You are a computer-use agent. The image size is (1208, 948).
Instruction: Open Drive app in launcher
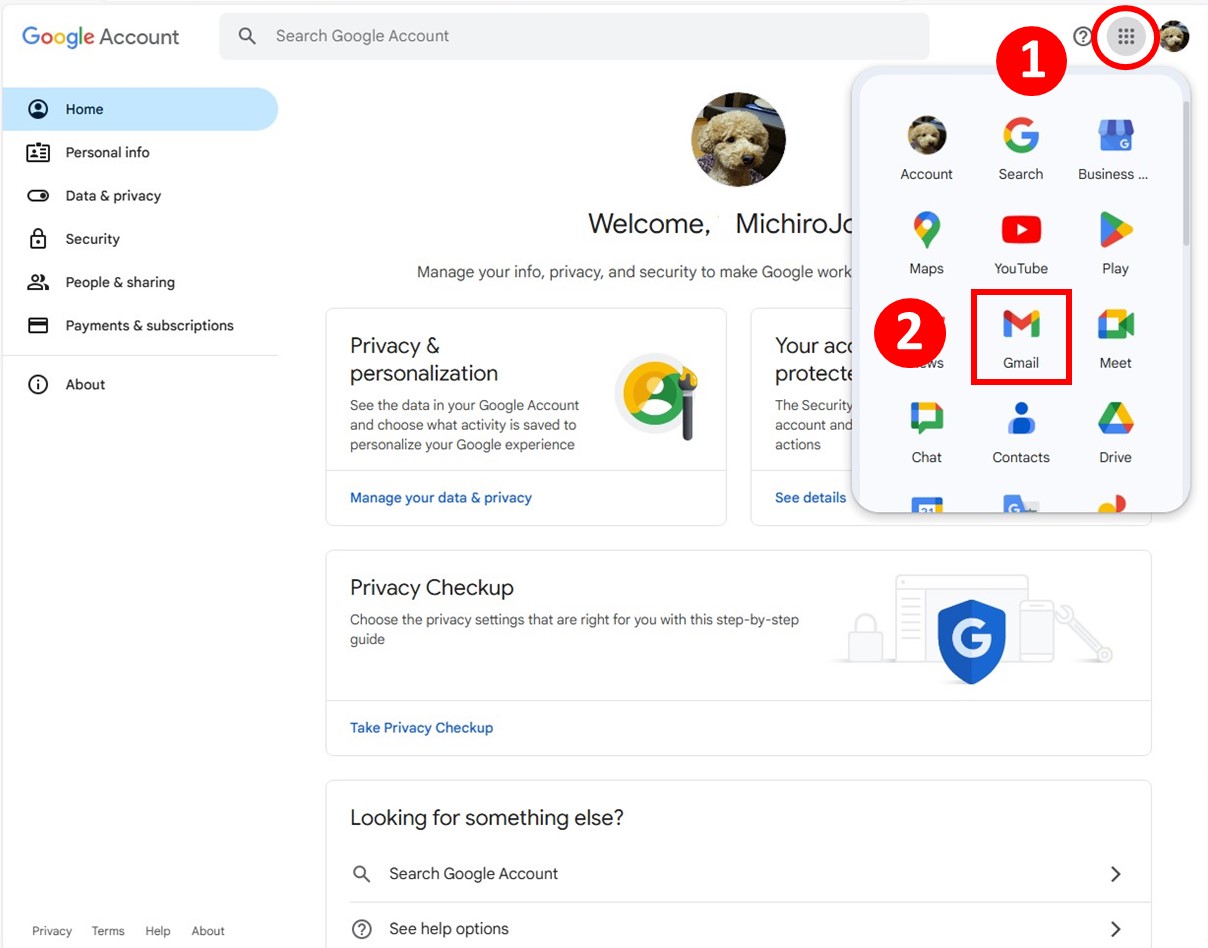(x=1115, y=433)
